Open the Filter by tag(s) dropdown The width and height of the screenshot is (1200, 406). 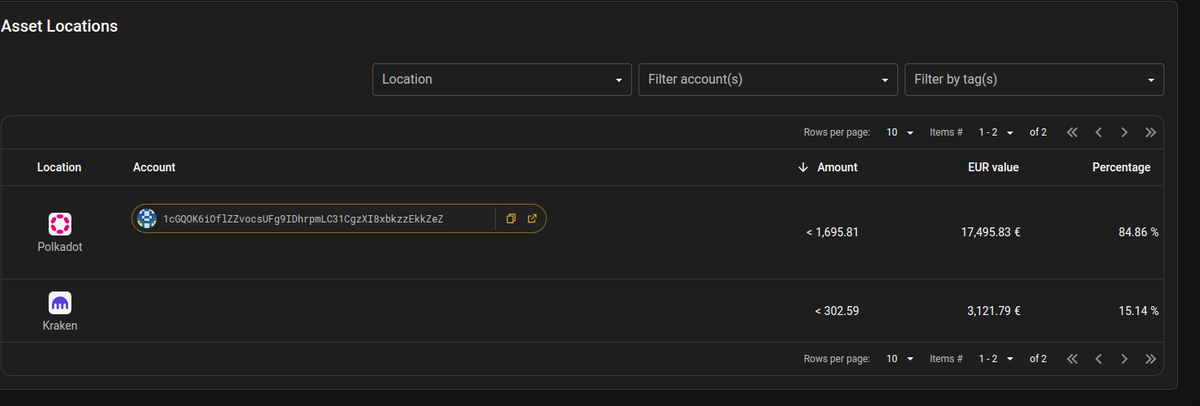pyautogui.click(x=1034, y=79)
